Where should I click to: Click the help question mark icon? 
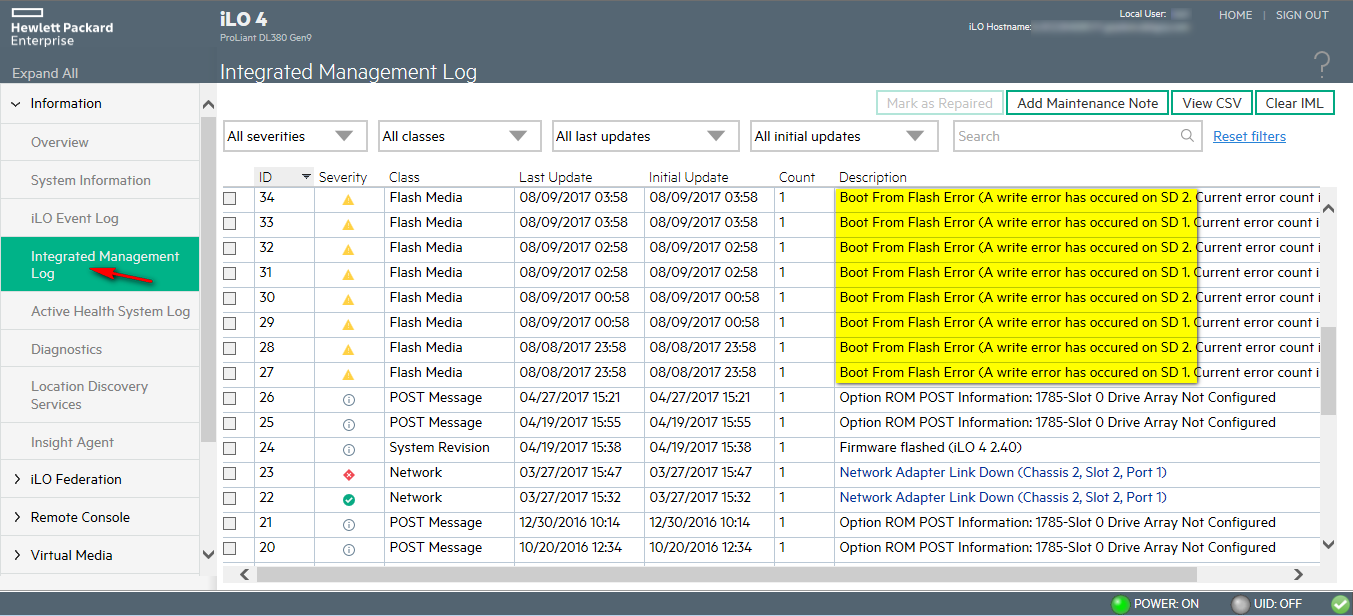pos(1322,66)
